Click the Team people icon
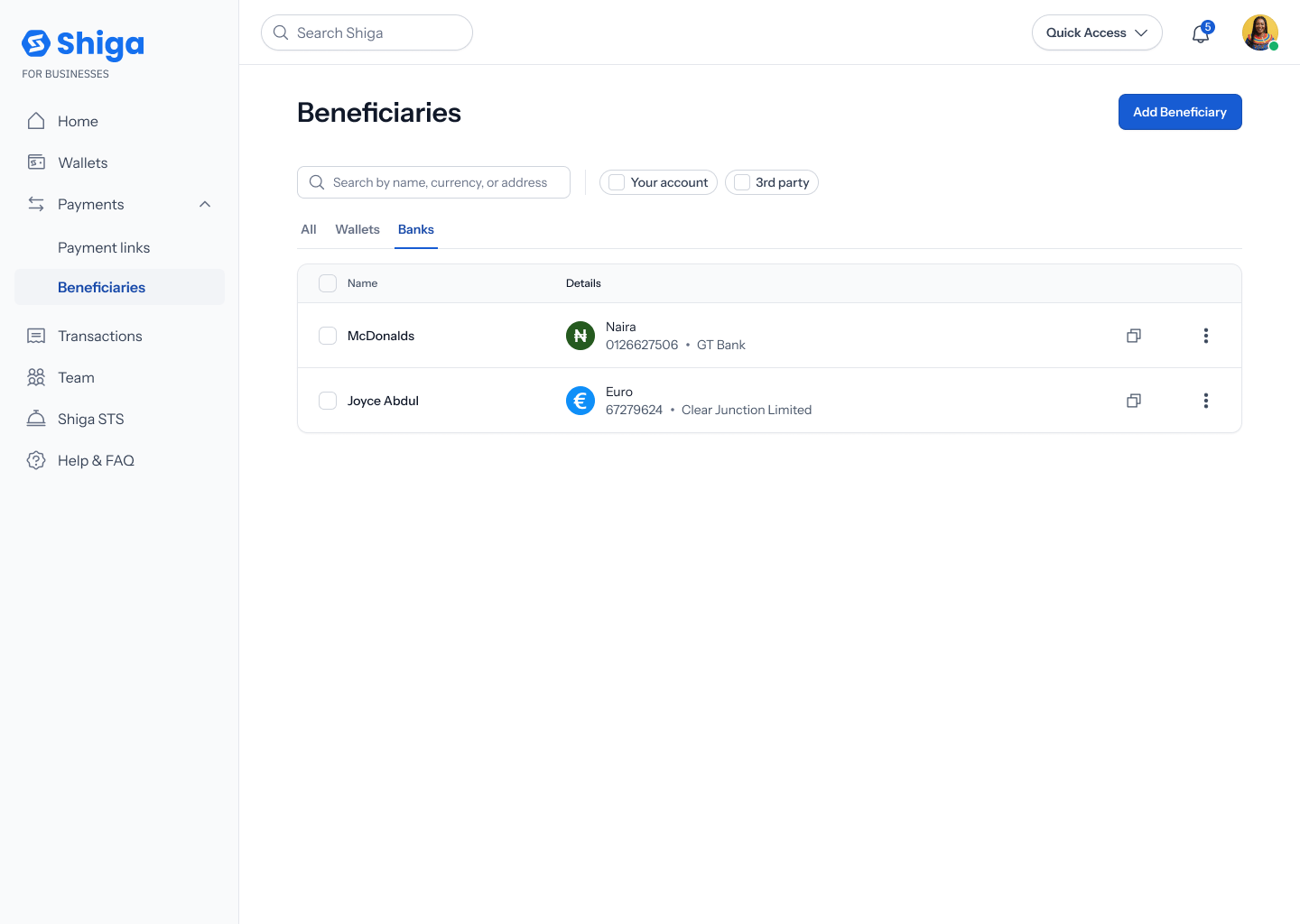 click(x=36, y=377)
